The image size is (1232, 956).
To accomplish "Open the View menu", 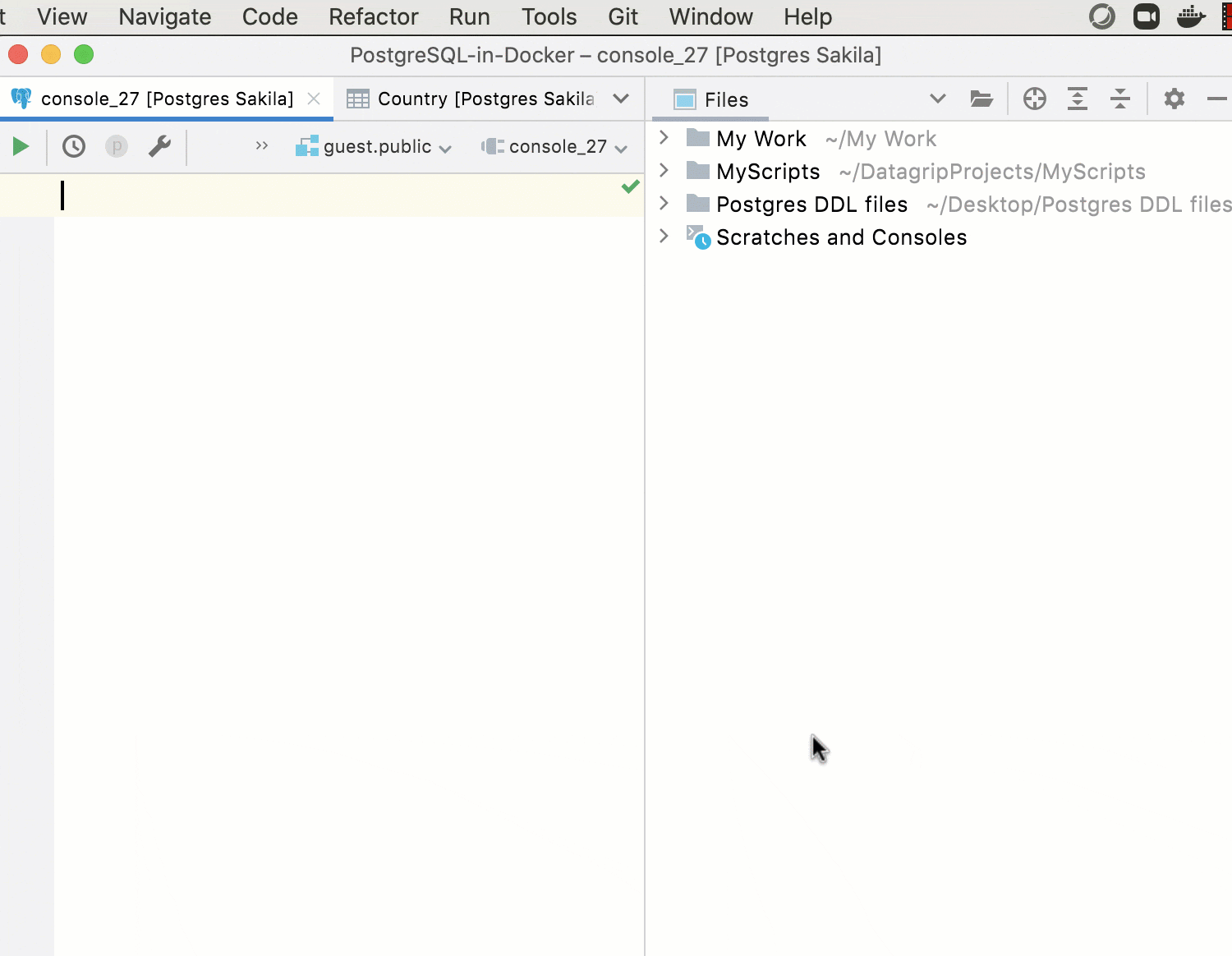I will pos(62,16).
